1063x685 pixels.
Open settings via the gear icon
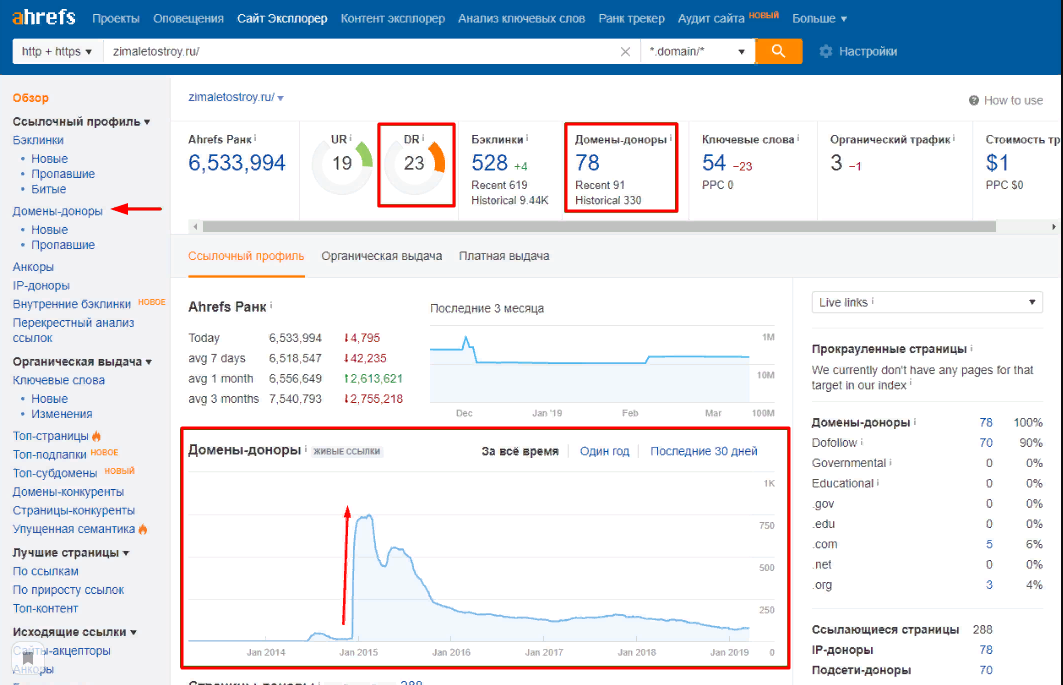point(825,52)
